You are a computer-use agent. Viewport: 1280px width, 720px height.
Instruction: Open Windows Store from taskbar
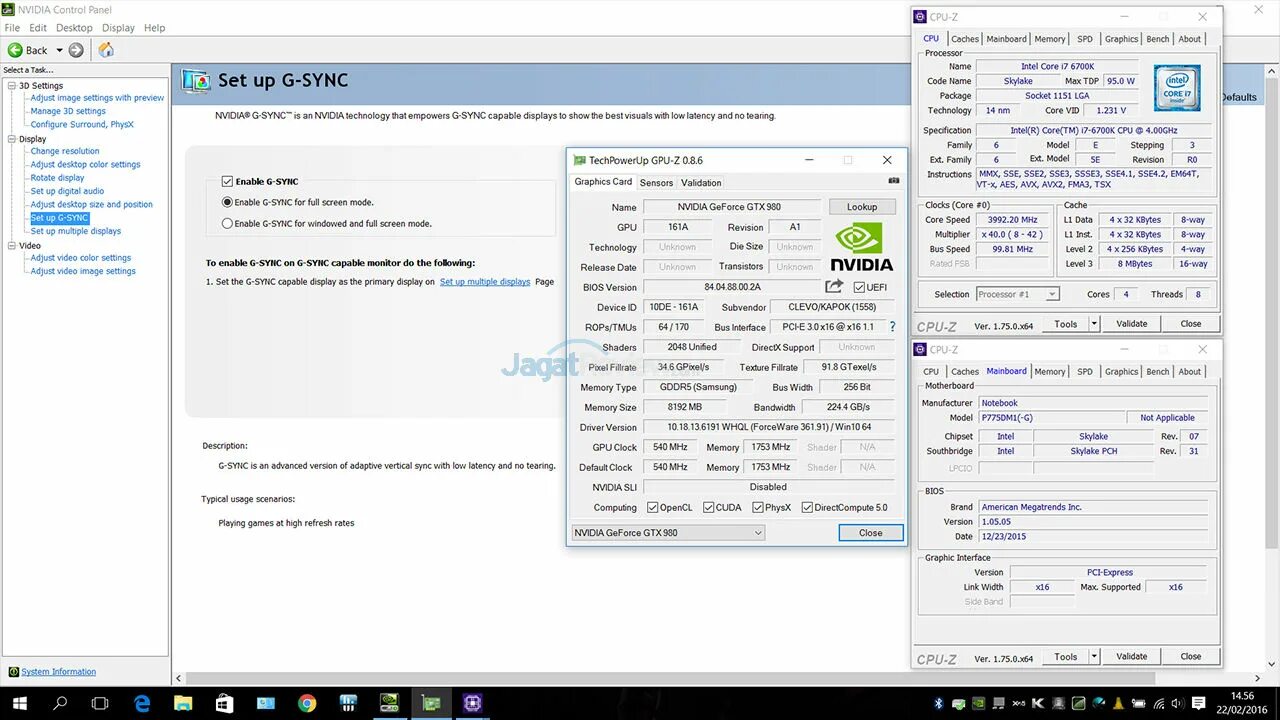[224, 703]
